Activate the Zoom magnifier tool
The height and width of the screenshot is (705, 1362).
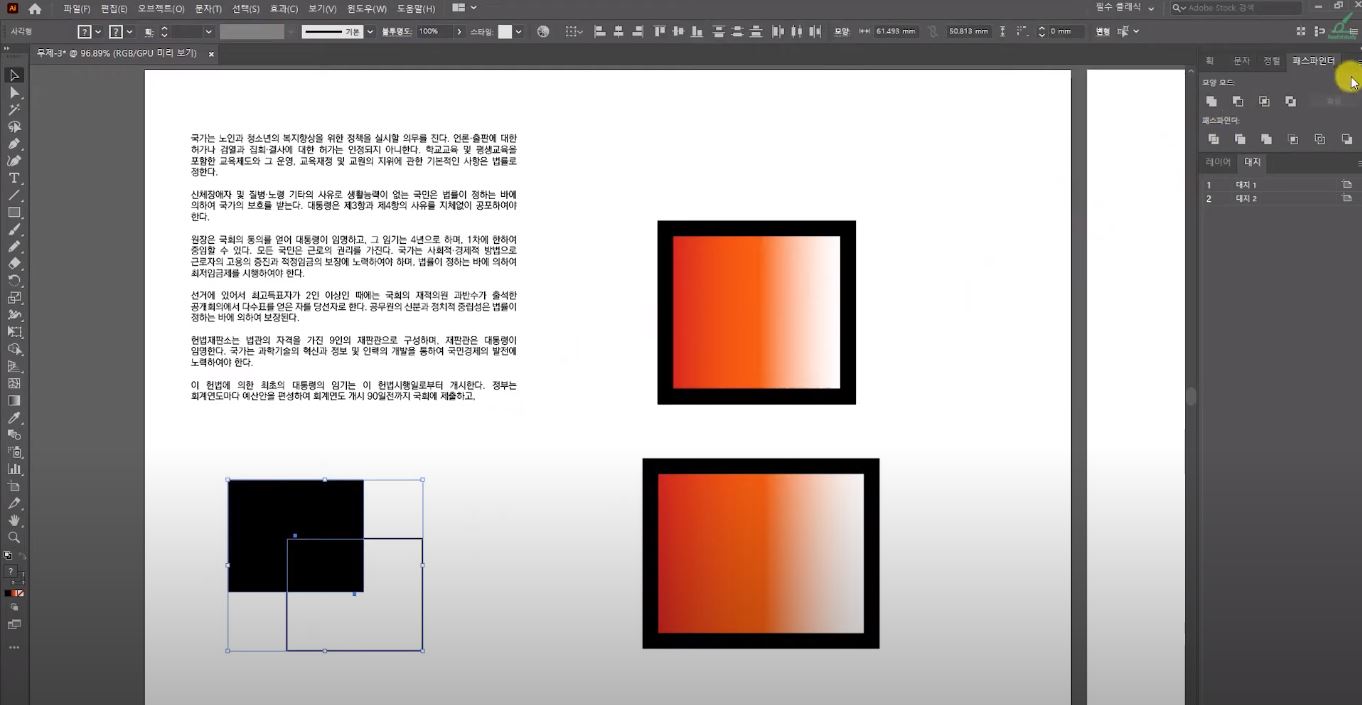coord(14,538)
